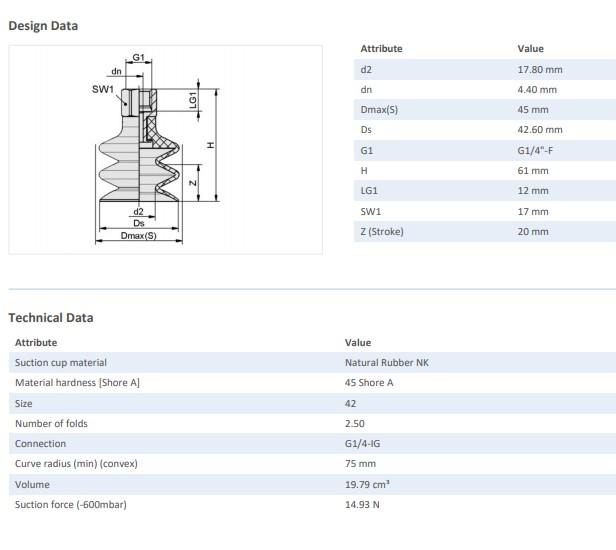Select the 20 mm stroke value
616x550 pixels.
(x=533, y=231)
